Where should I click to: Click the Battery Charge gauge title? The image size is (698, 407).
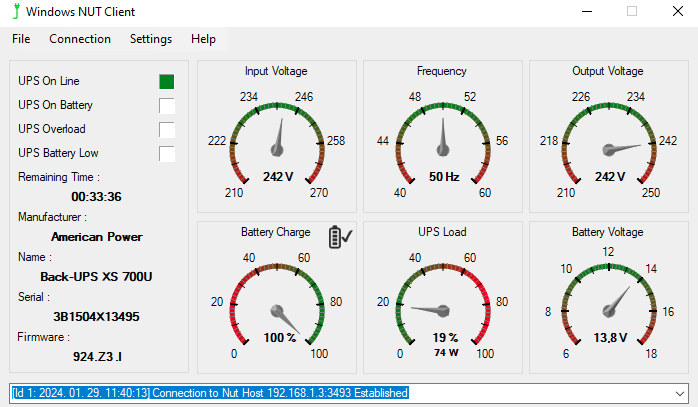click(x=276, y=232)
